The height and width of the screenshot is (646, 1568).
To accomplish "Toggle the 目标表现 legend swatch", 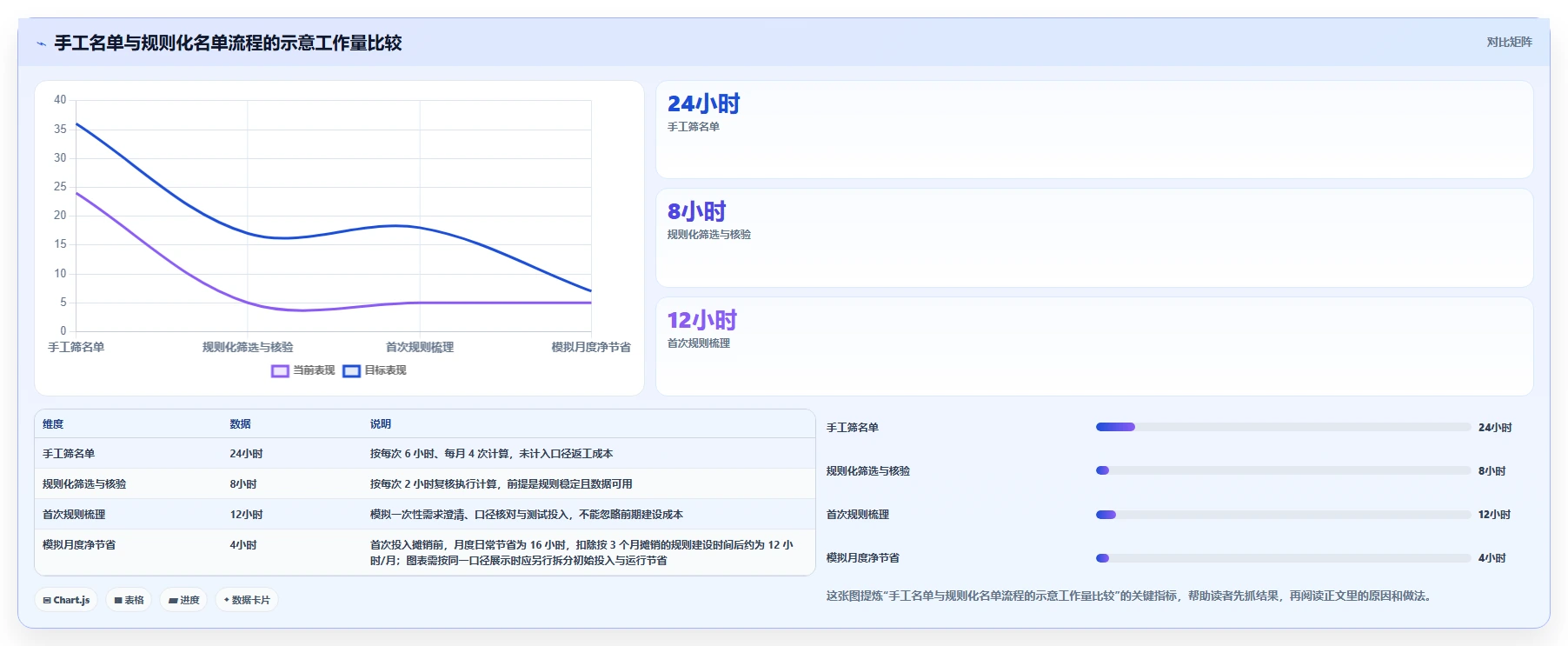I will tap(351, 370).
